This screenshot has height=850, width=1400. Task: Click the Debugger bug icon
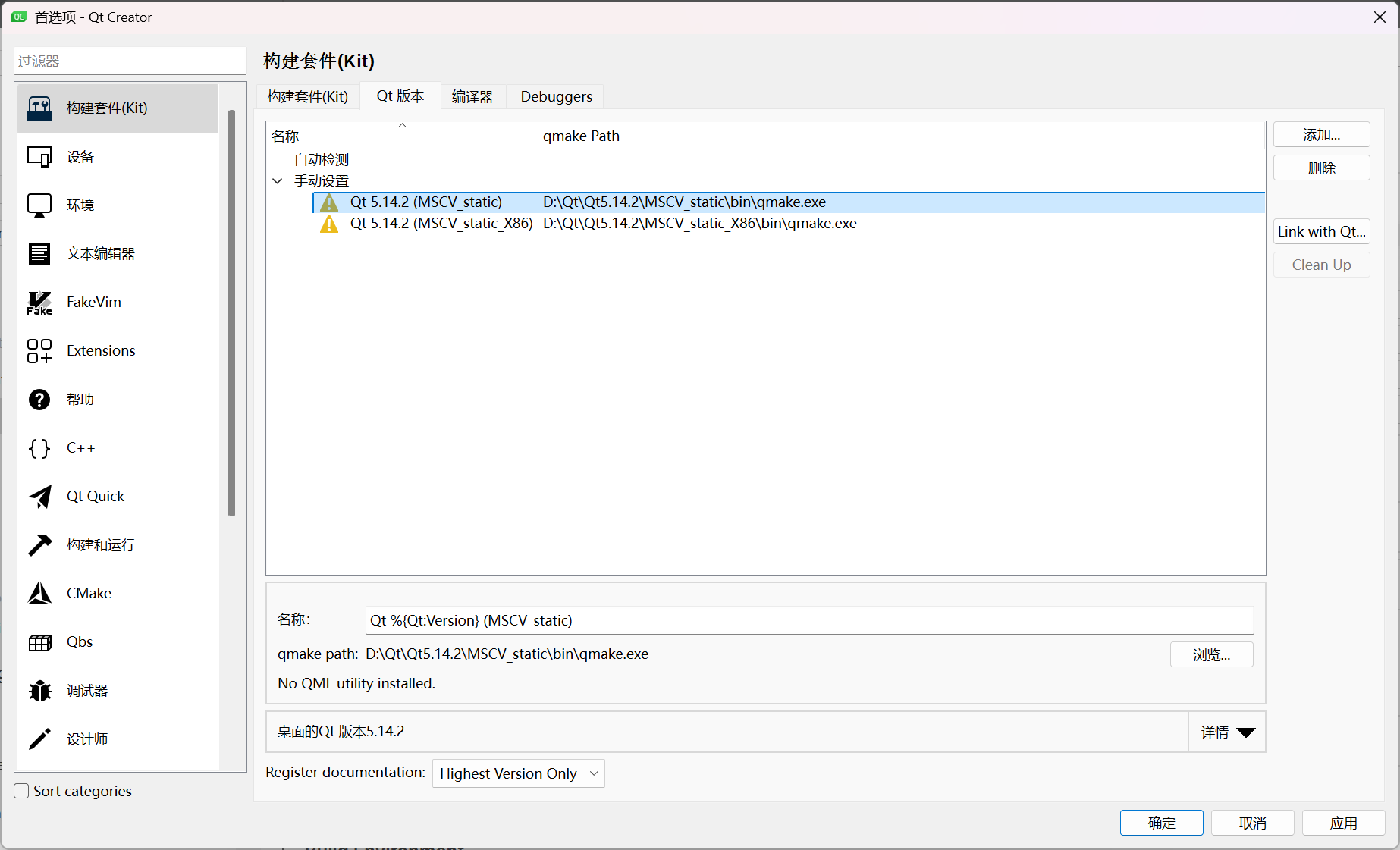coord(39,691)
